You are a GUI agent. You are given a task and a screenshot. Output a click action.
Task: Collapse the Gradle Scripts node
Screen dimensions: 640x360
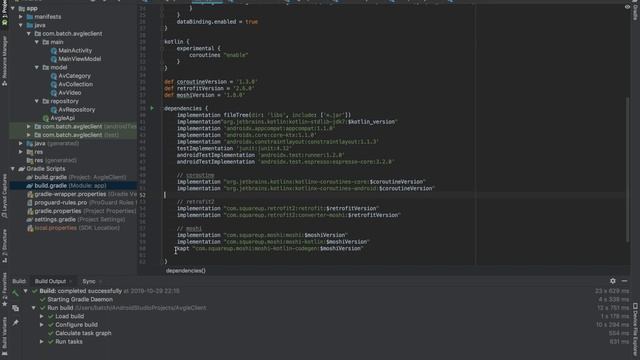tap(13, 169)
